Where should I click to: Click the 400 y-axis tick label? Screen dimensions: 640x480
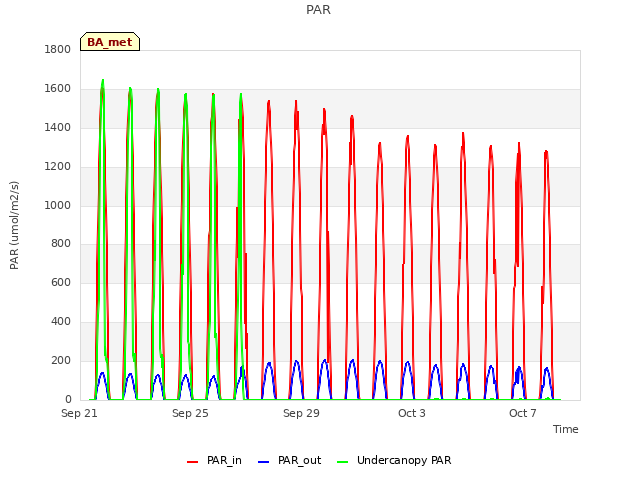tap(61, 322)
